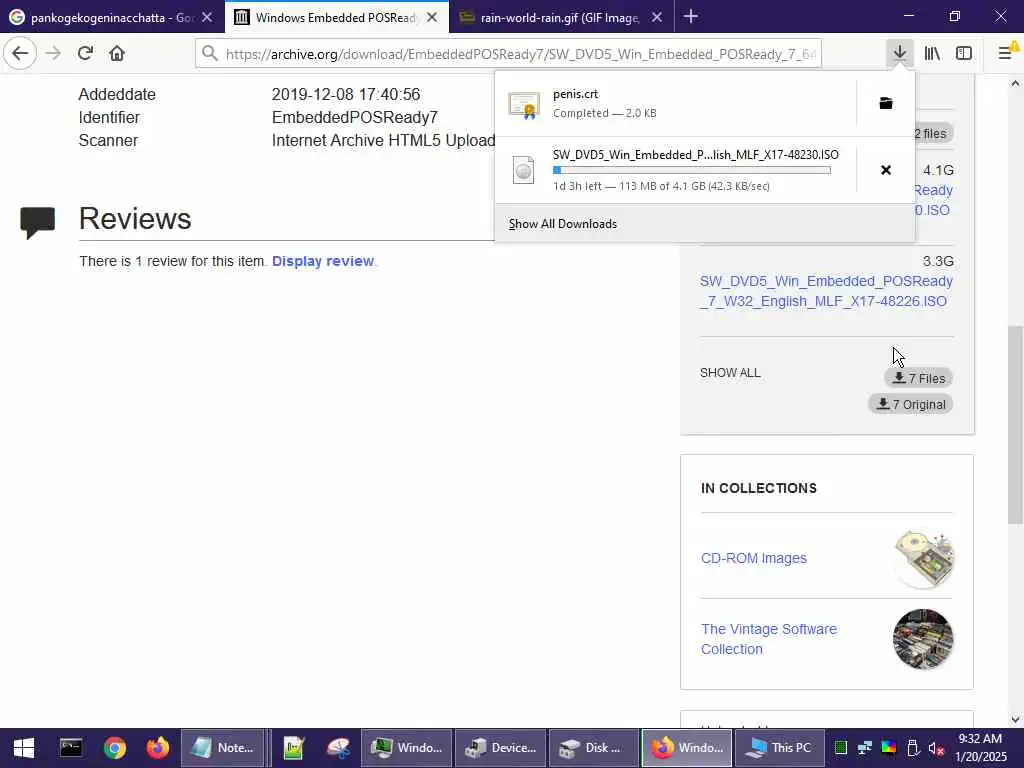Click the green system tray icon
The width and height of the screenshot is (1024, 768).
pyautogui.click(x=841, y=748)
